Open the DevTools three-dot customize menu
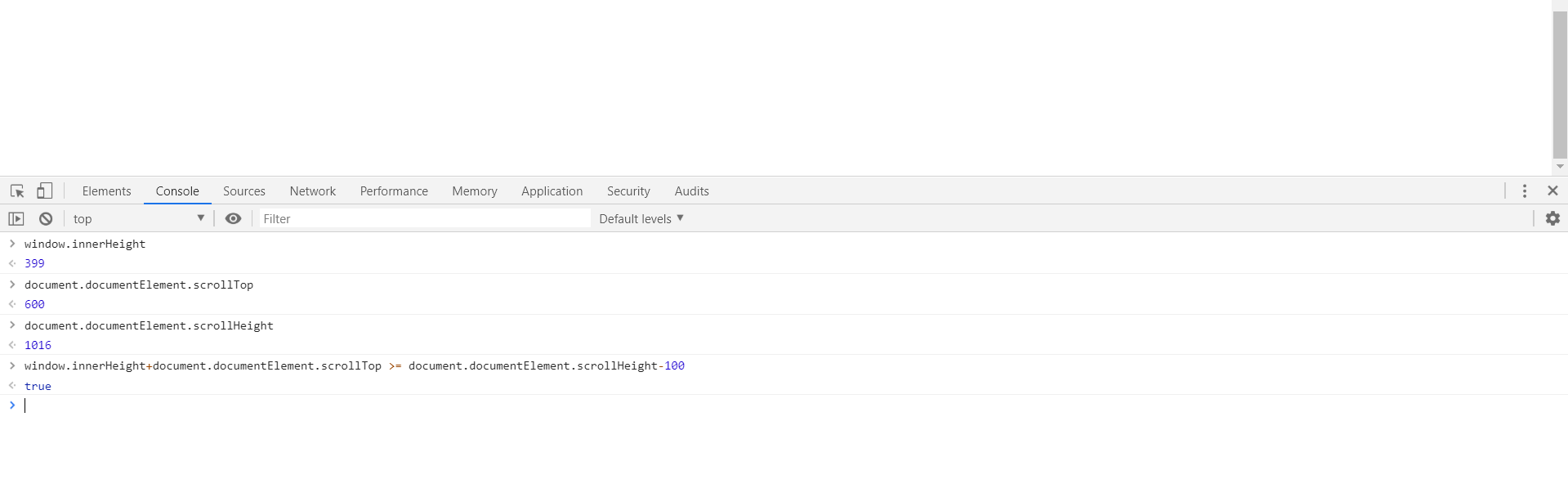Image resolution: width=1568 pixels, height=502 pixels. (x=1524, y=191)
